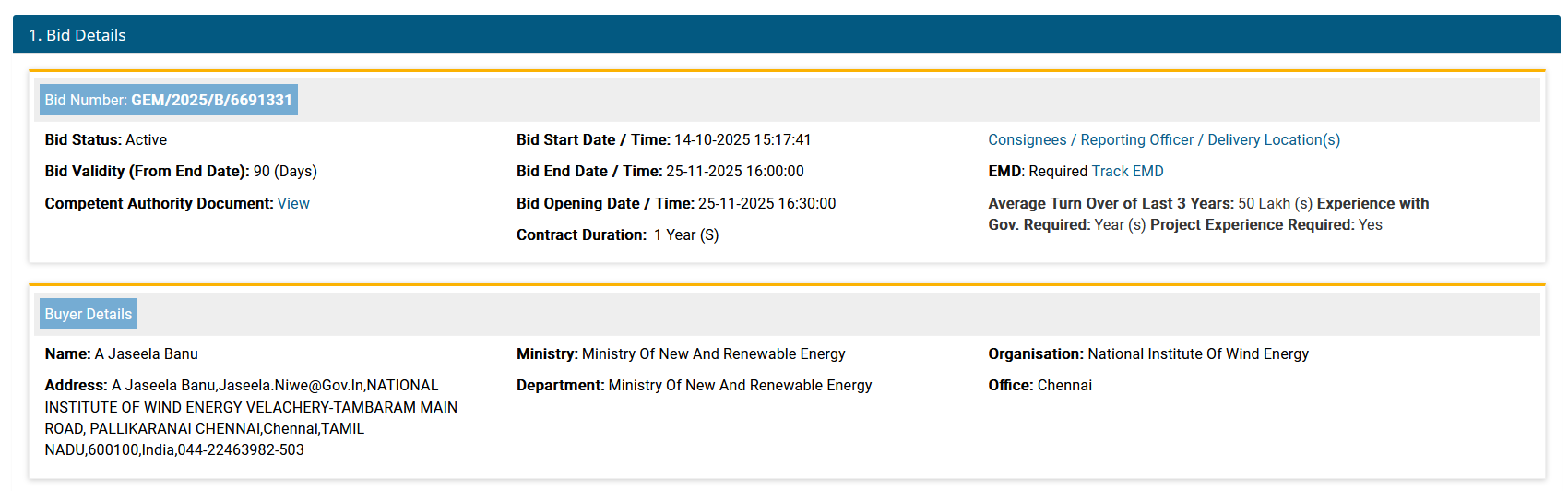Click the Project Experience Required: Yes text
The height and width of the screenshot is (491, 1568).
click(1265, 225)
